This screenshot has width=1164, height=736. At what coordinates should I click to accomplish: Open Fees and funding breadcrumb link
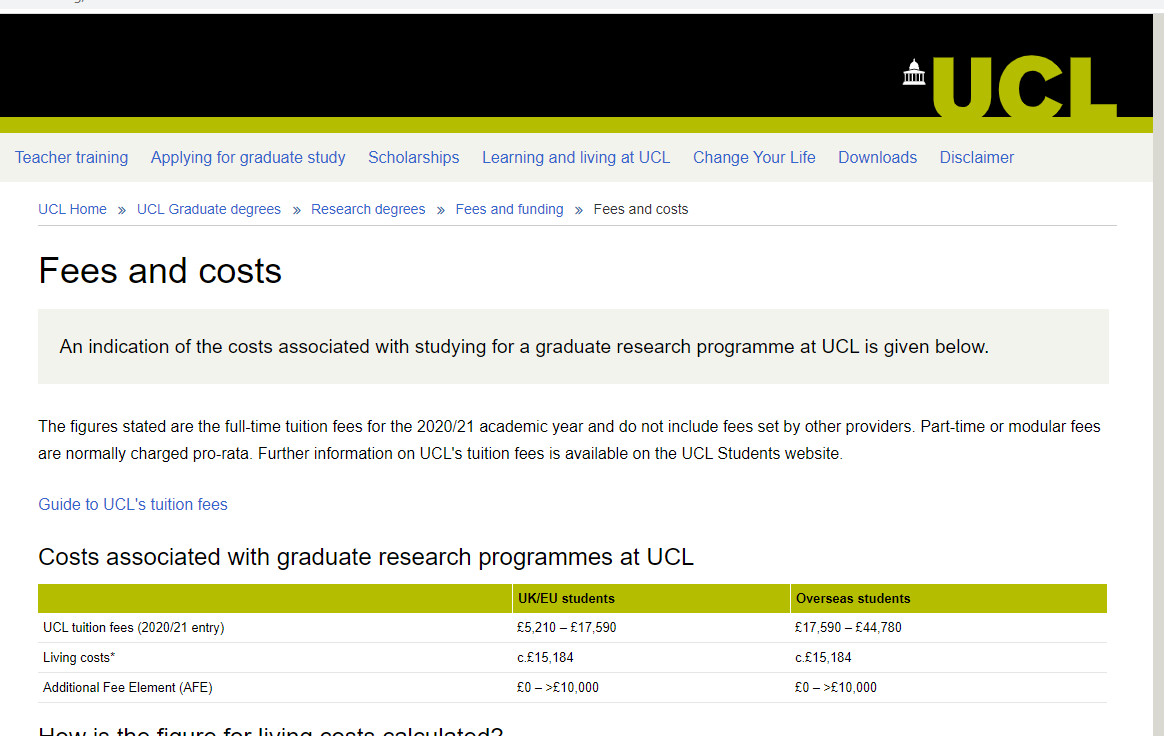[x=509, y=209]
